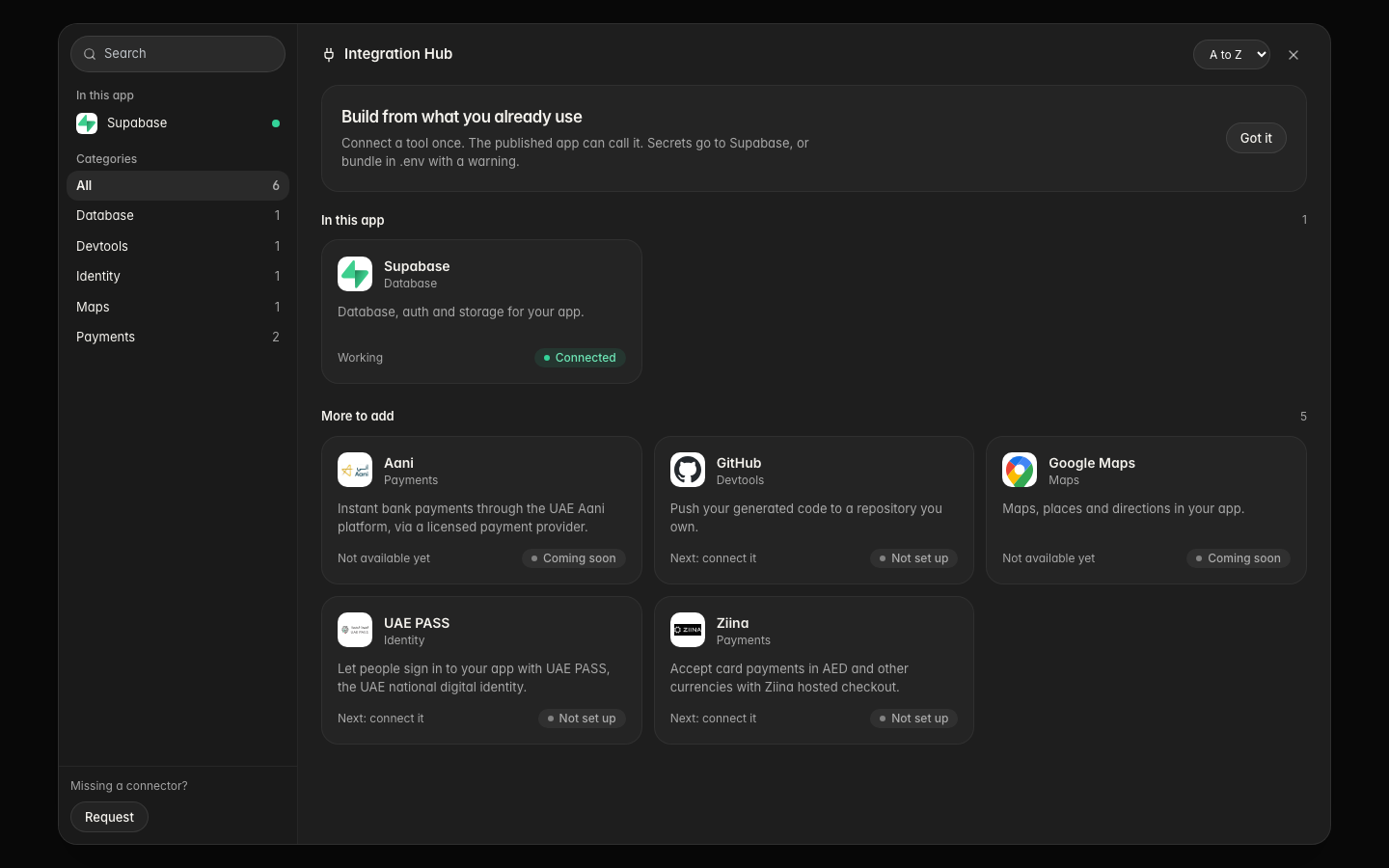Select the Devtools category

pos(177,246)
